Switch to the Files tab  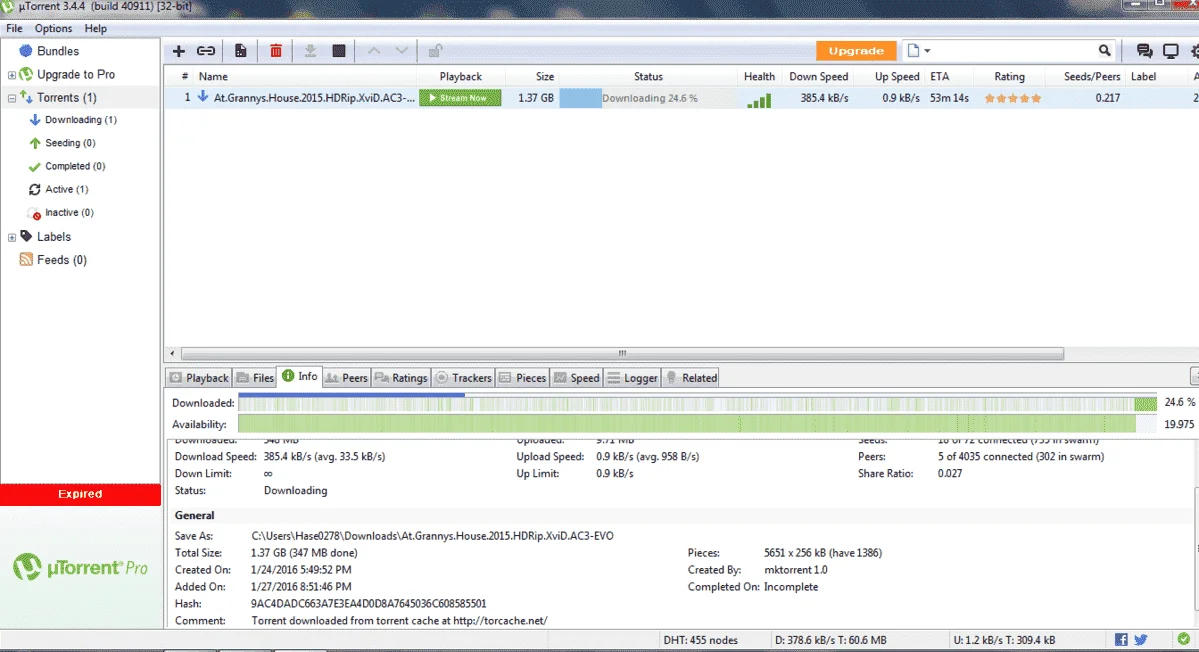coord(255,378)
